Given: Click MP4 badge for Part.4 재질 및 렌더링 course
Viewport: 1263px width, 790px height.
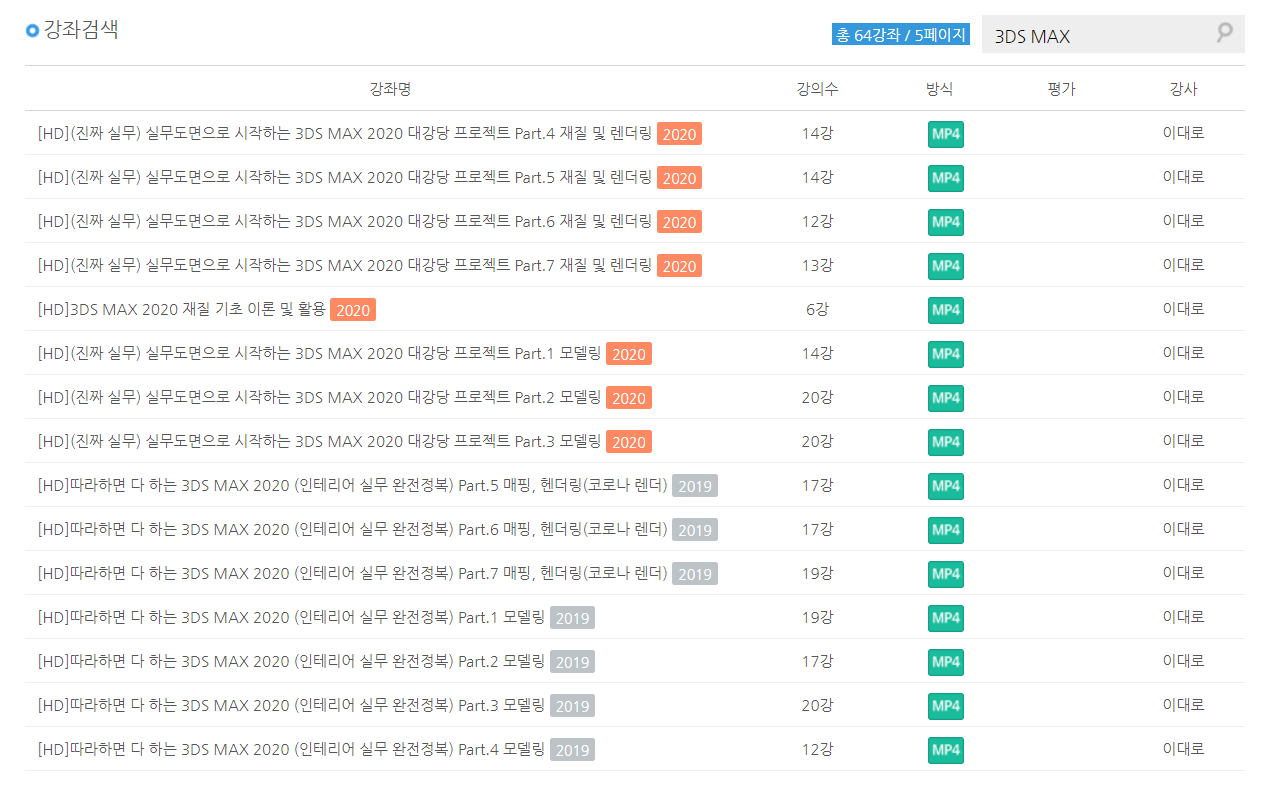Looking at the screenshot, I should [x=946, y=134].
